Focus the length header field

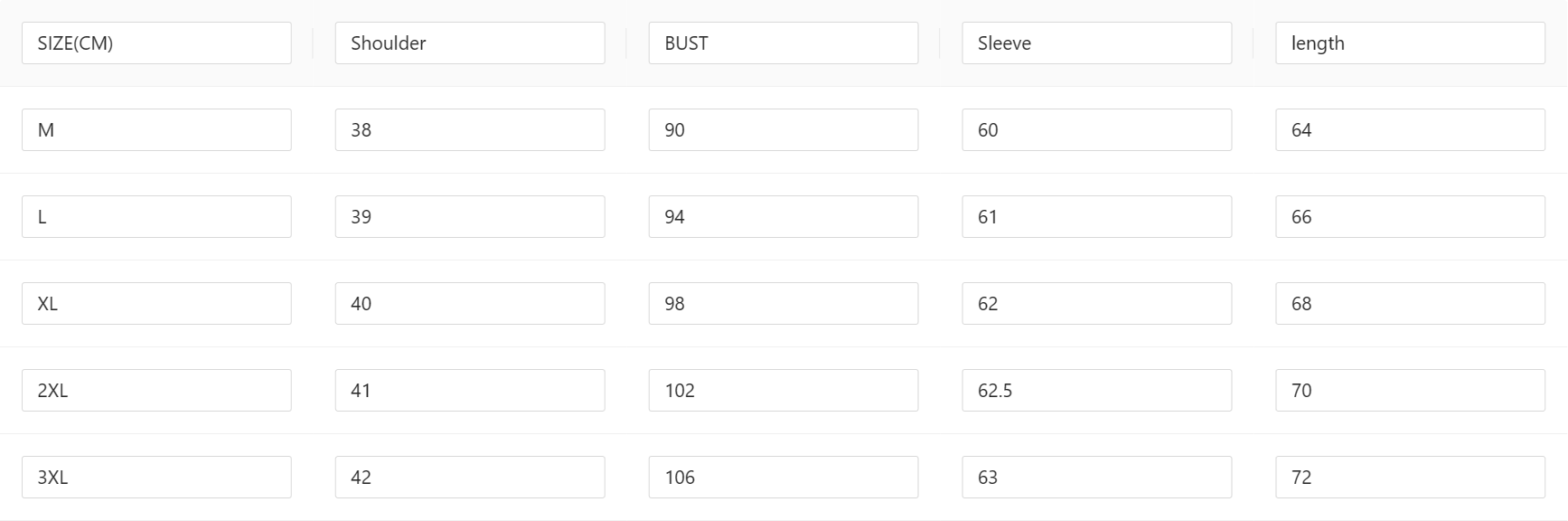[x=1410, y=43]
